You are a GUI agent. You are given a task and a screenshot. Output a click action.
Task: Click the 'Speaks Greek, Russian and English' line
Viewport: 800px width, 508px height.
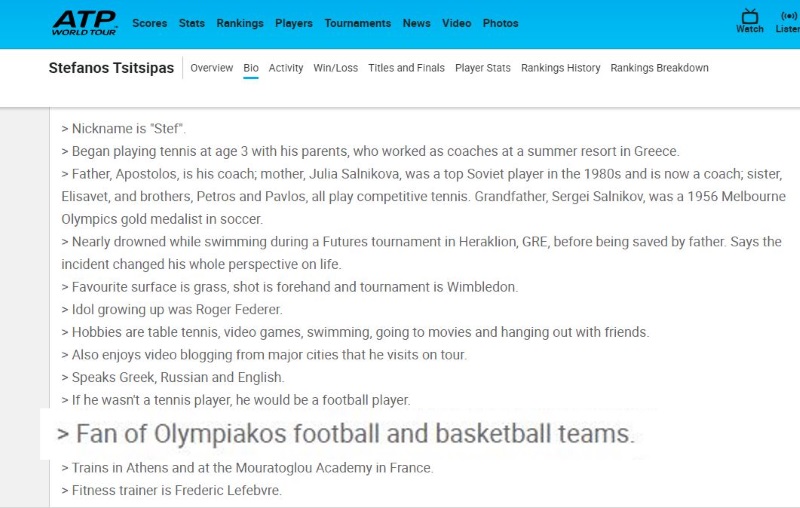tap(173, 377)
